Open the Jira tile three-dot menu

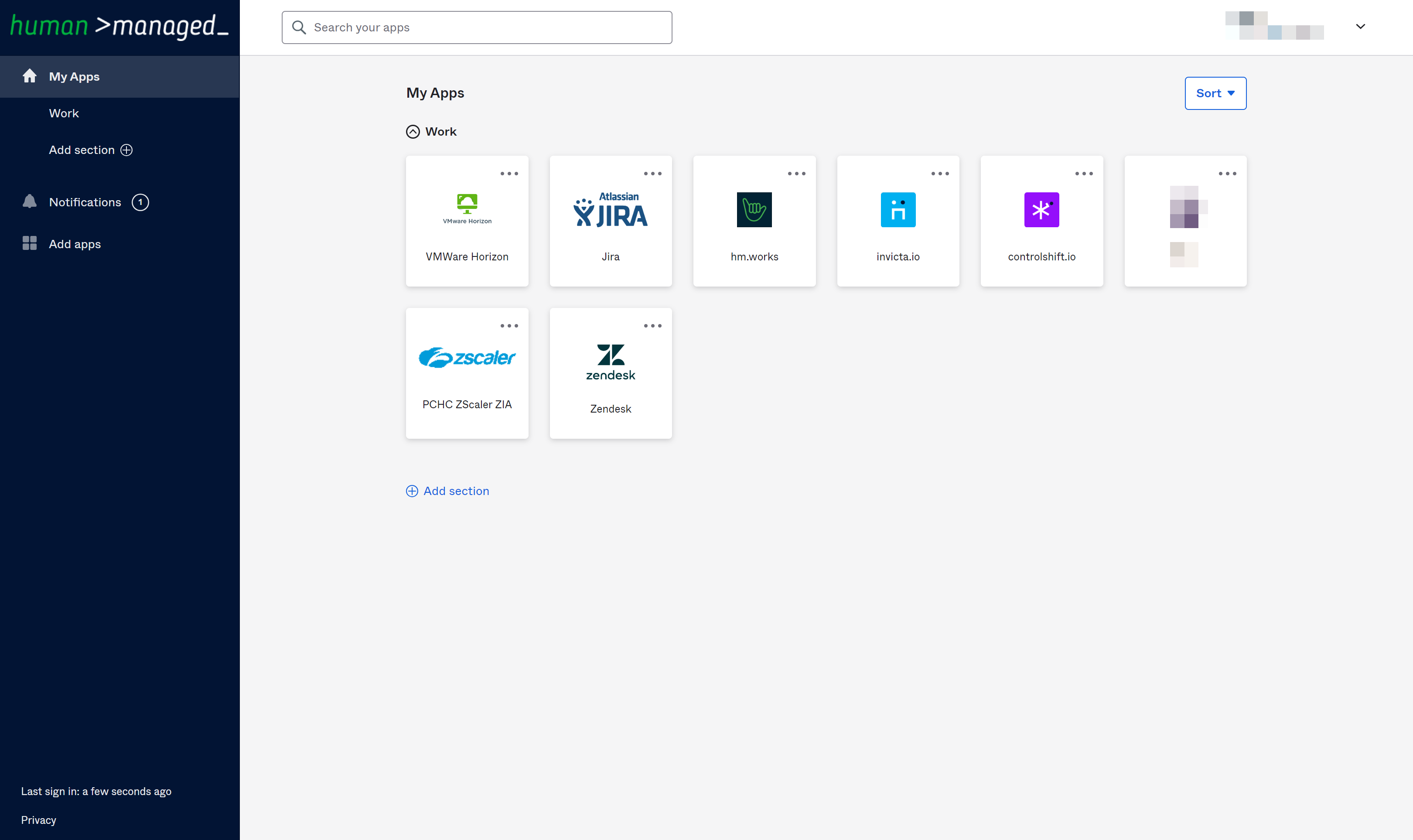652,174
